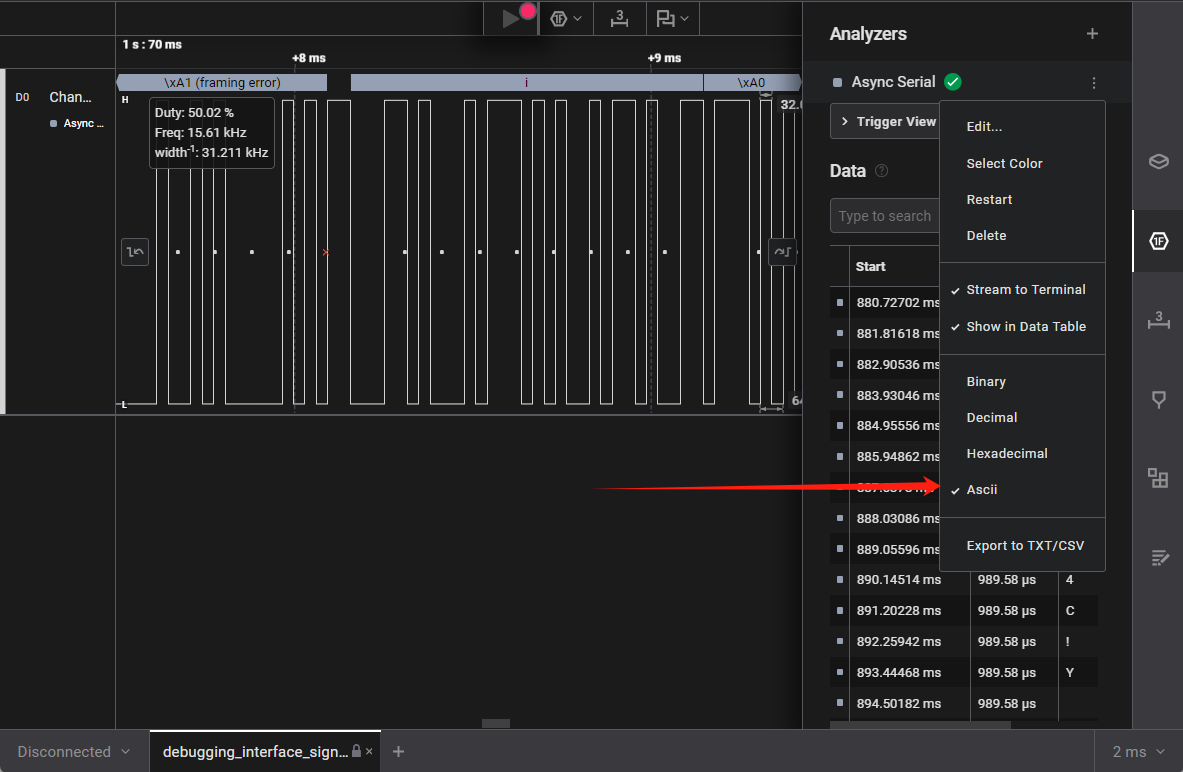Choose Export to TXT/CSV menu entry

click(x=1024, y=546)
